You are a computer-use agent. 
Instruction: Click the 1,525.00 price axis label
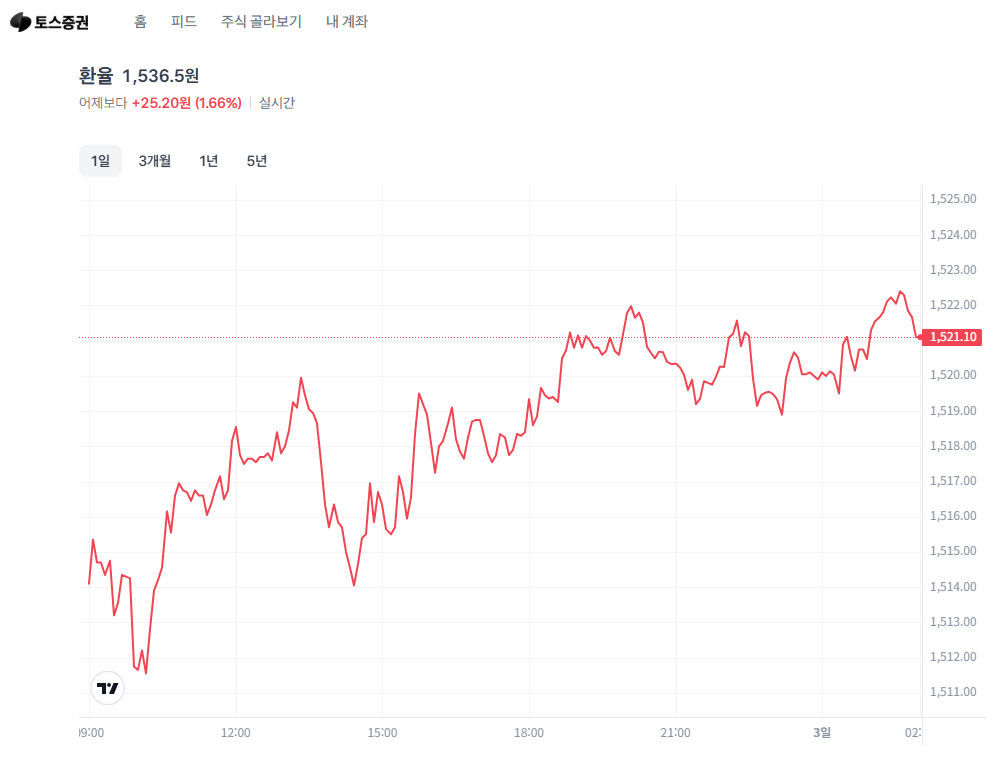953,199
